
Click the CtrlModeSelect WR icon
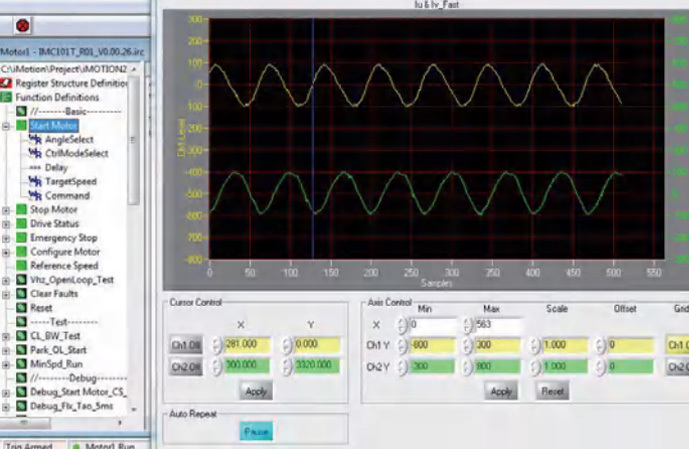tap(35, 153)
